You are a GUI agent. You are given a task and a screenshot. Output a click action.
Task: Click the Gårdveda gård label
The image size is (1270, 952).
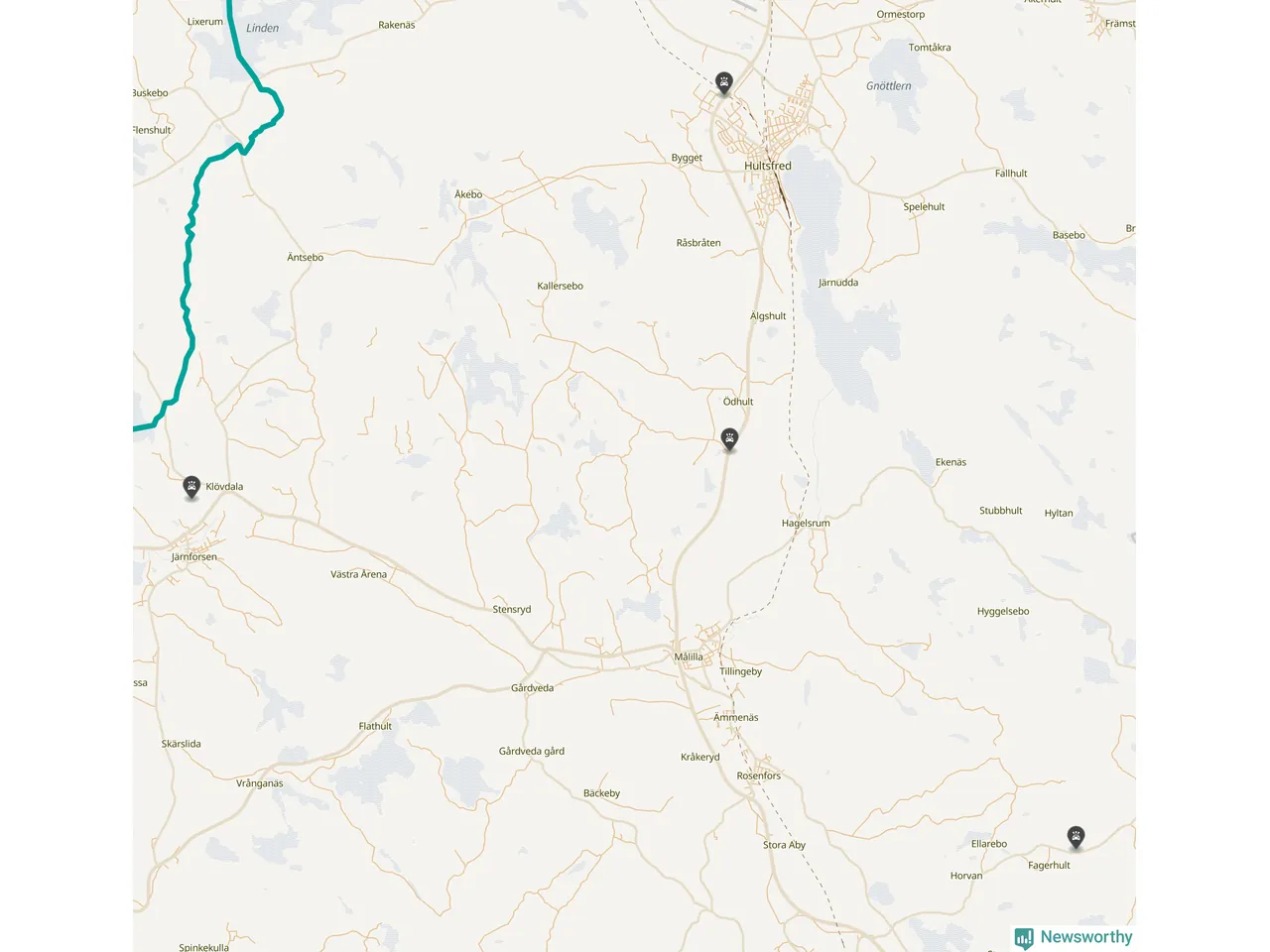click(532, 752)
